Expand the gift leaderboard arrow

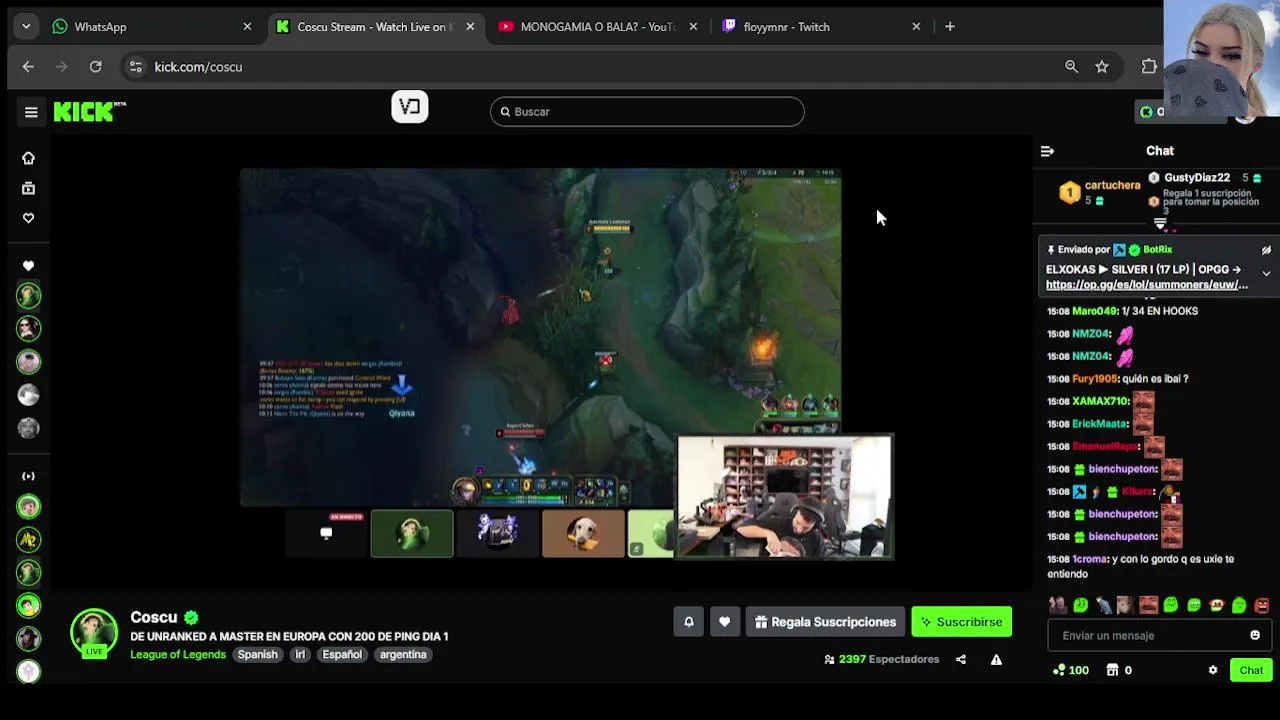1160,223
